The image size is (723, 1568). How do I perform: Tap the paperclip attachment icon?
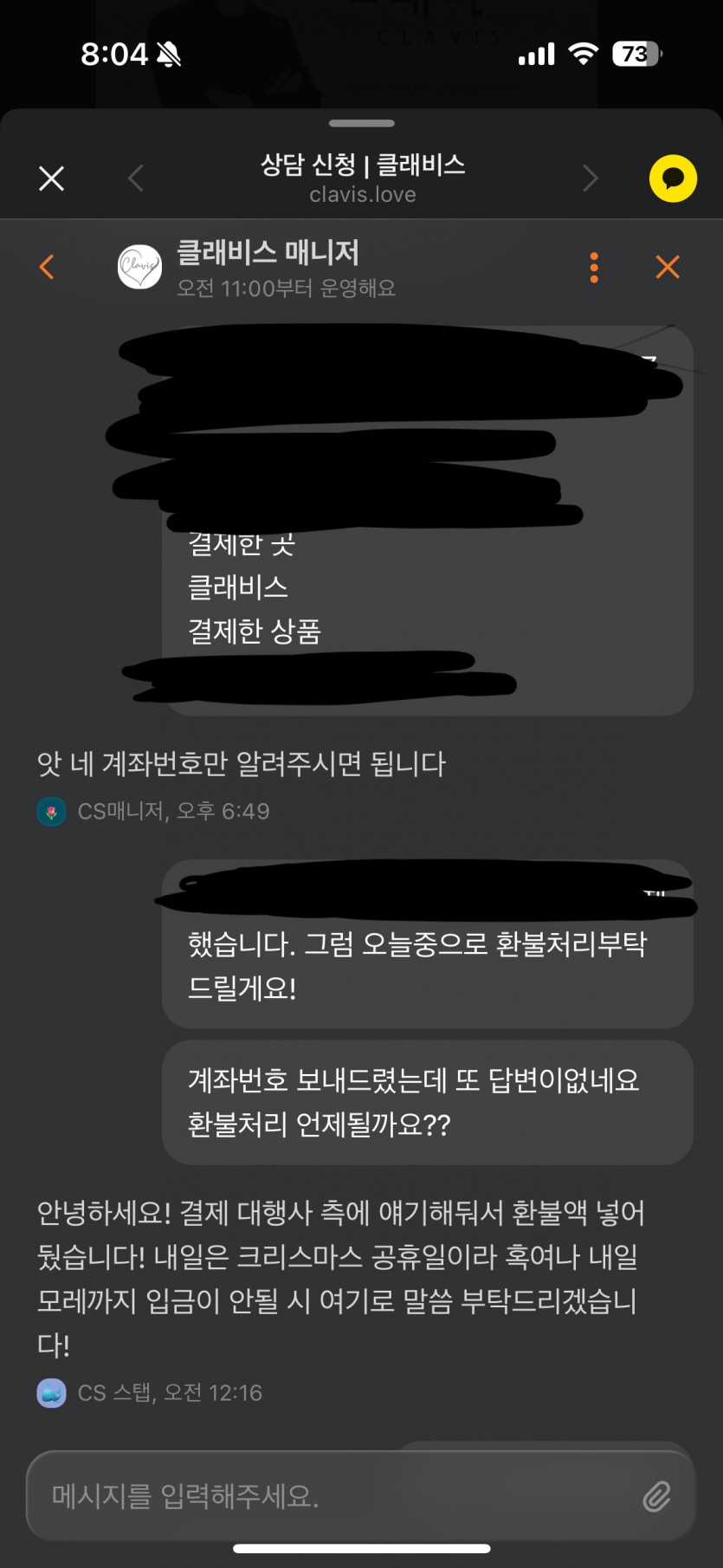(x=656, y=1496)
